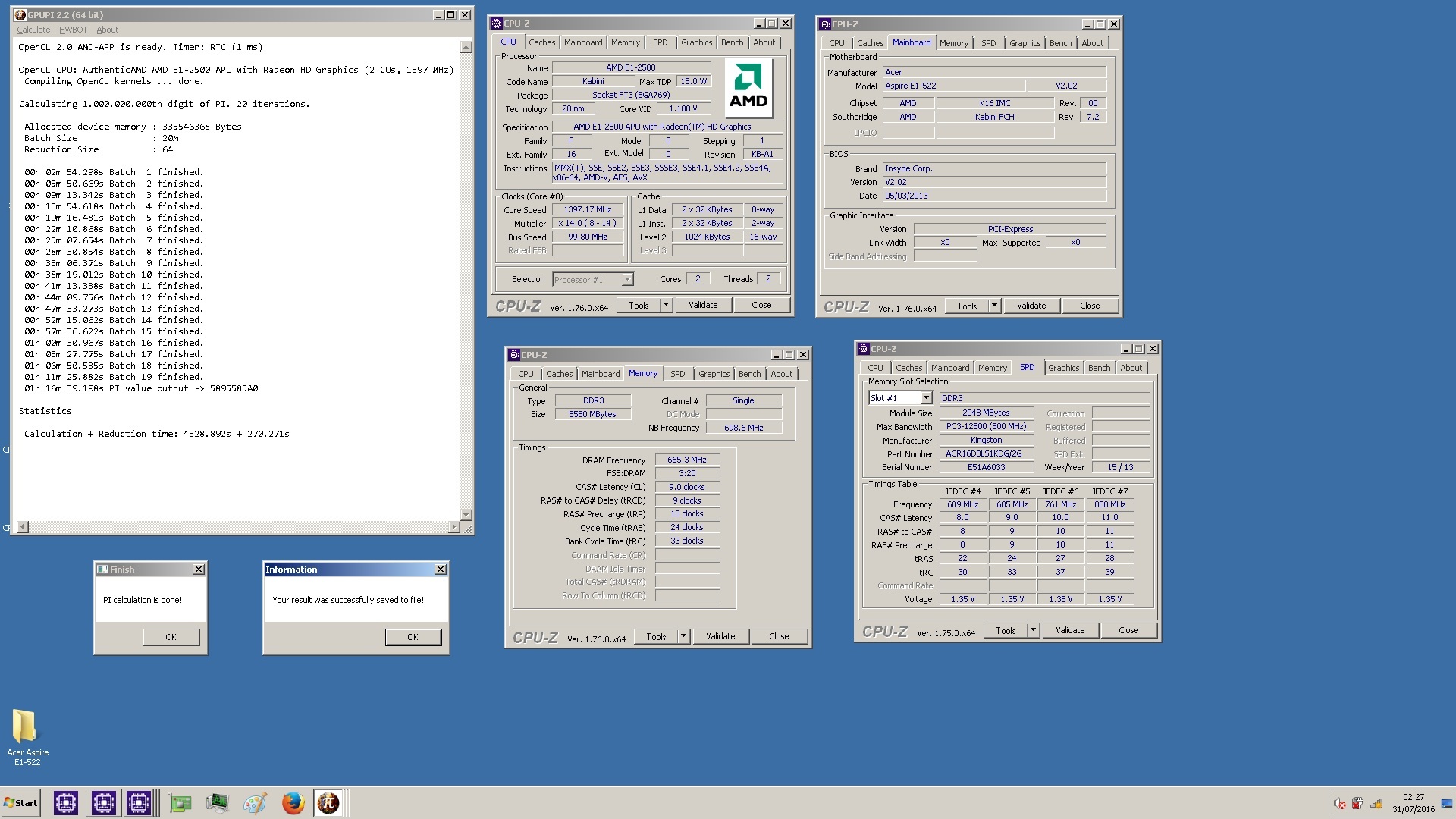Open the Slot #1 memory slot dropdown
1456x819 pixels.
click(926, 398)
